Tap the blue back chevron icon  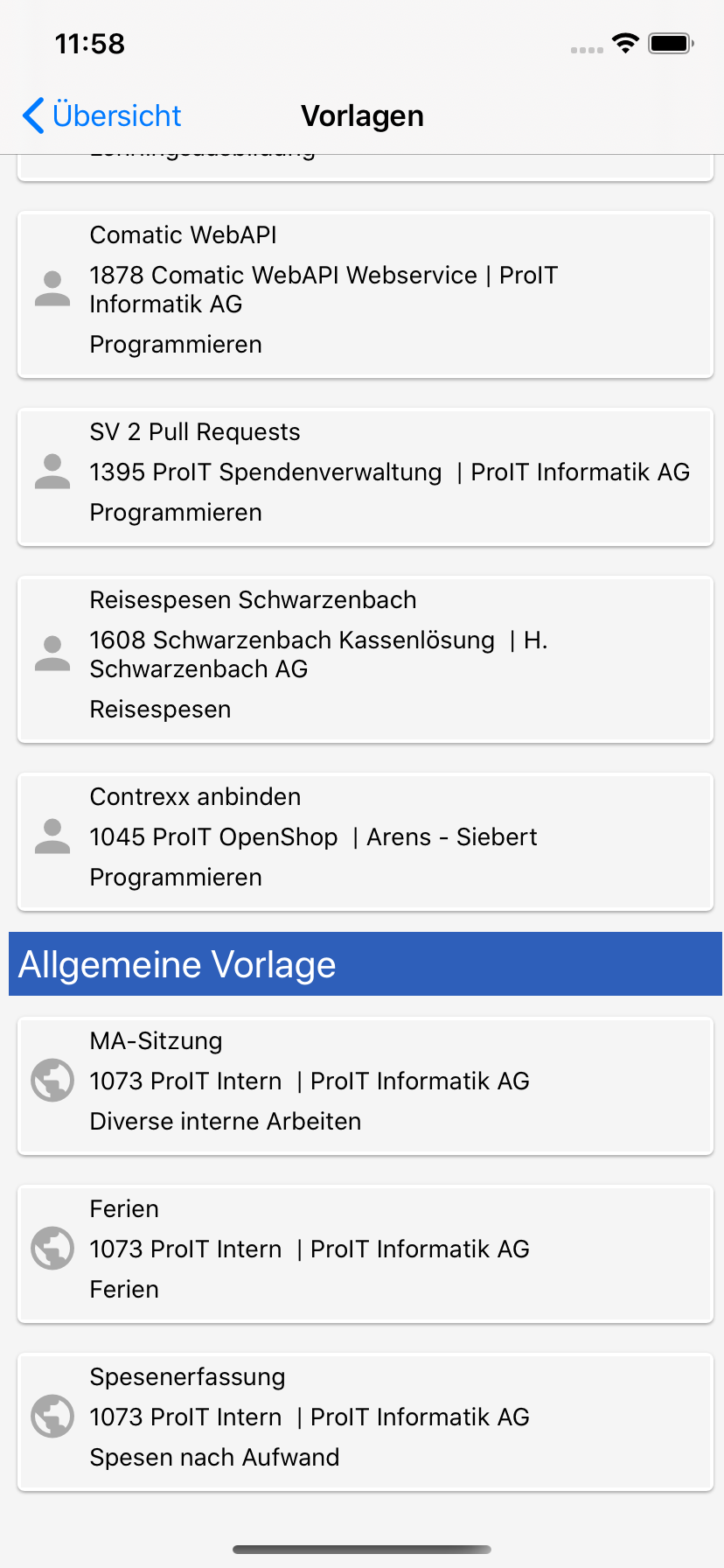pyautogui.click(x=33, y=115)
